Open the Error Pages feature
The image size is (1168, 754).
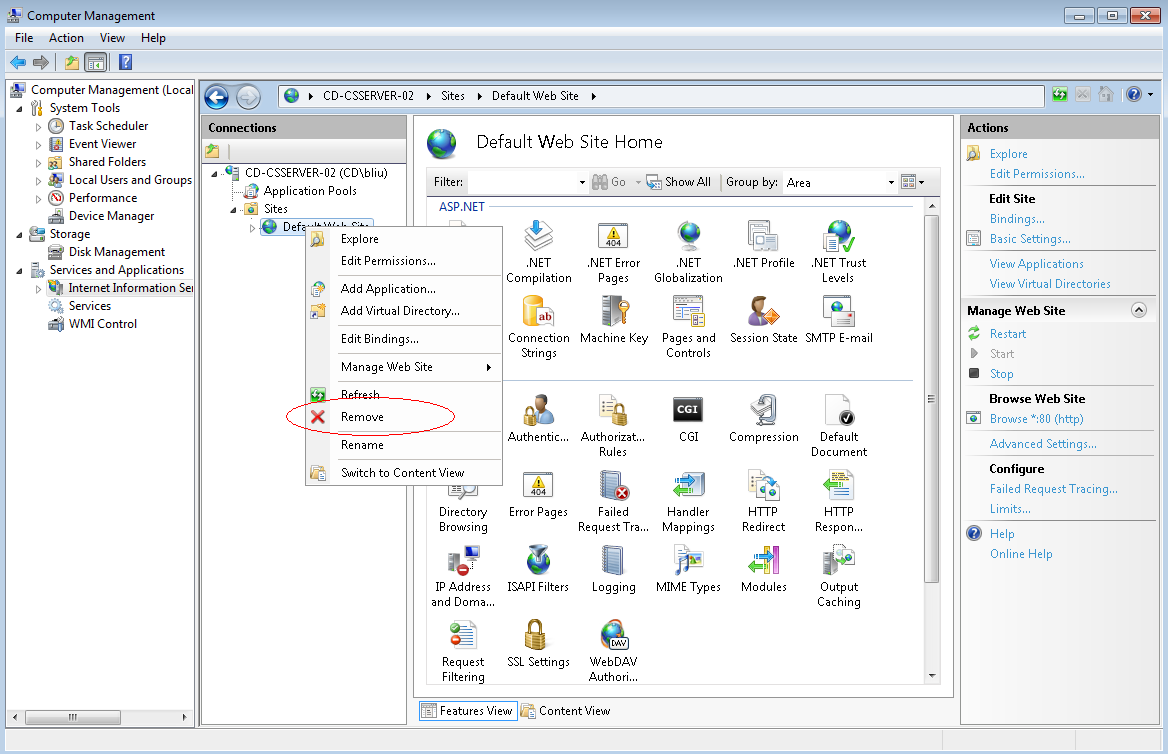point(538,494)
